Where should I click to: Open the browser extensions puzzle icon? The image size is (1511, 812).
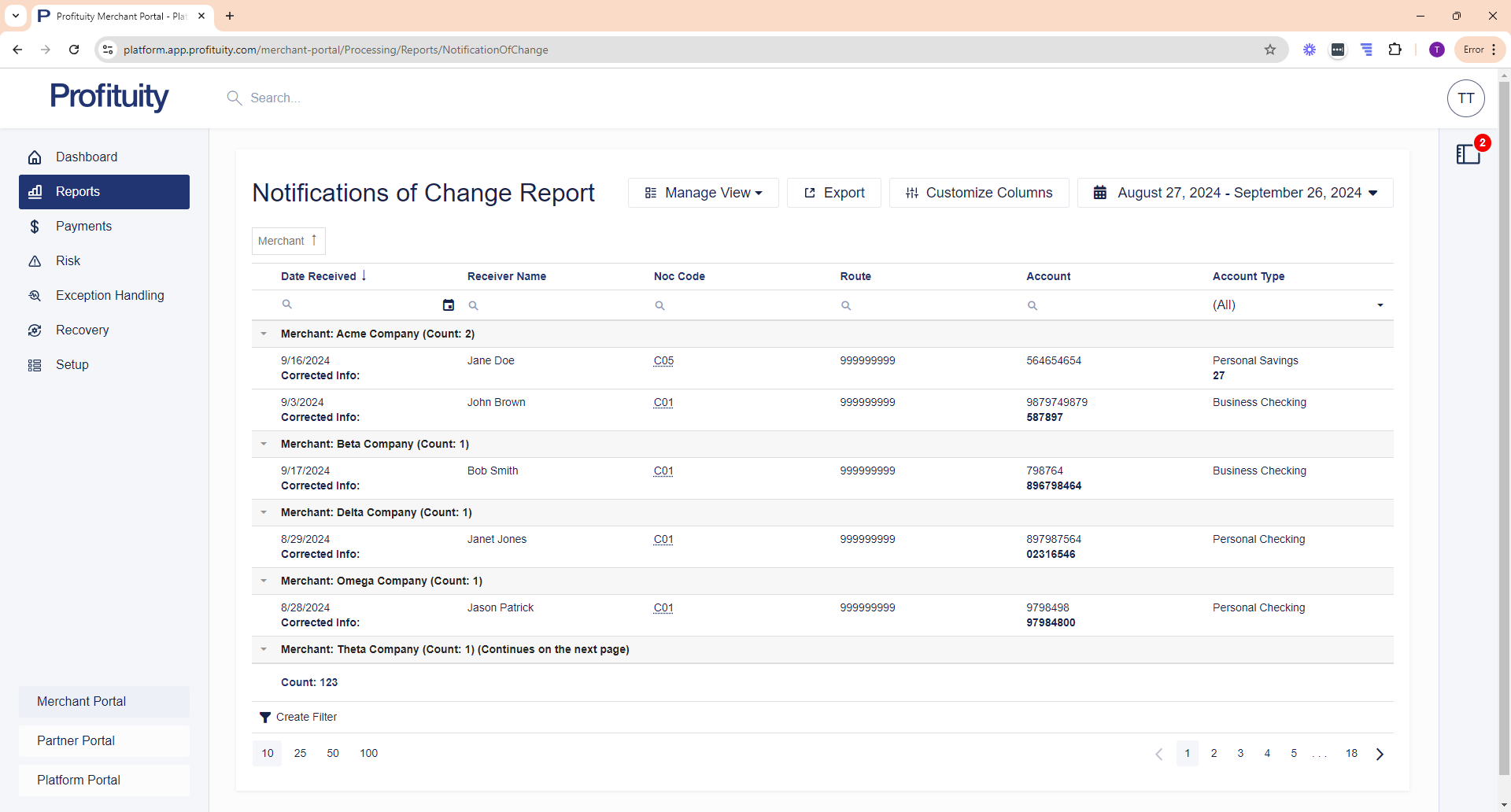coord(1395,50)
